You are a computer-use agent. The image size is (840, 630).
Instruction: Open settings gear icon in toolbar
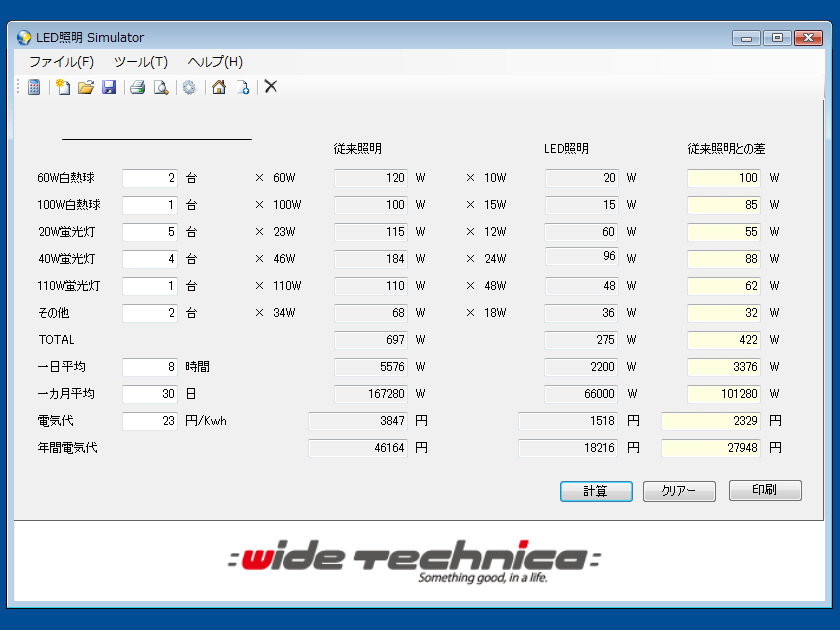point(189,87)
